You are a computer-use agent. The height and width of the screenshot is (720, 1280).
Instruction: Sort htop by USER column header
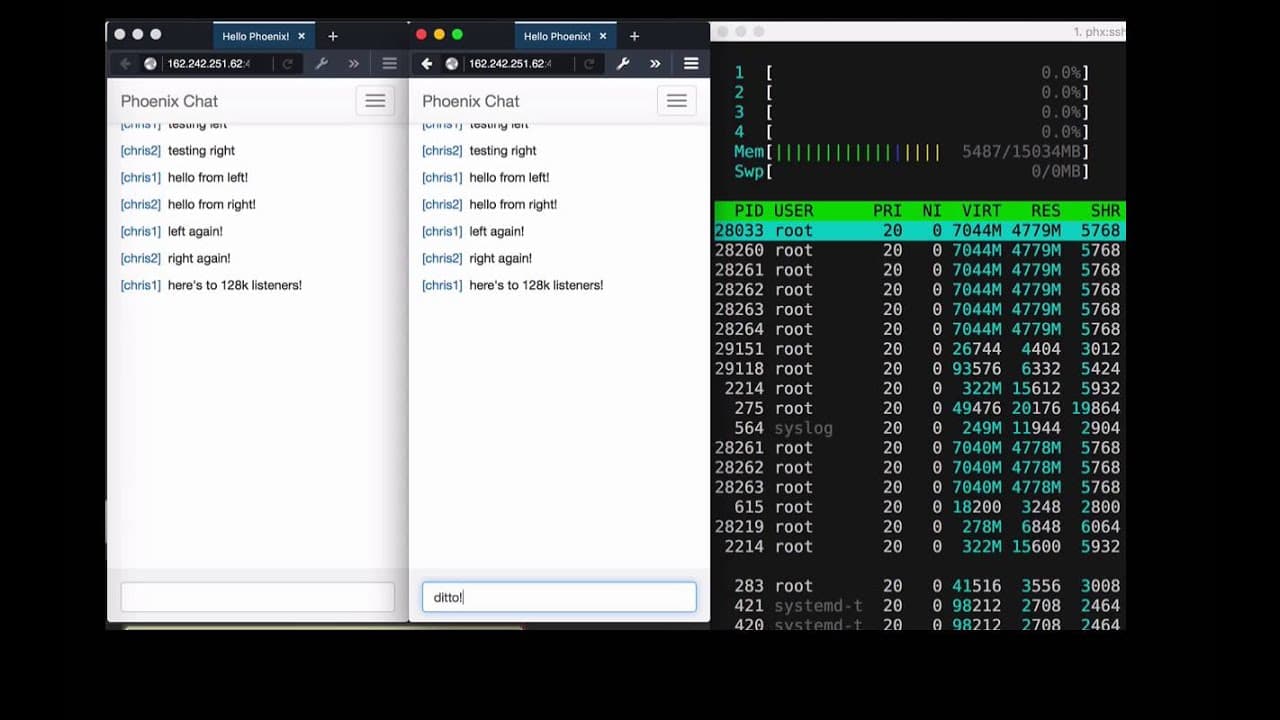(x=794, y=211)
